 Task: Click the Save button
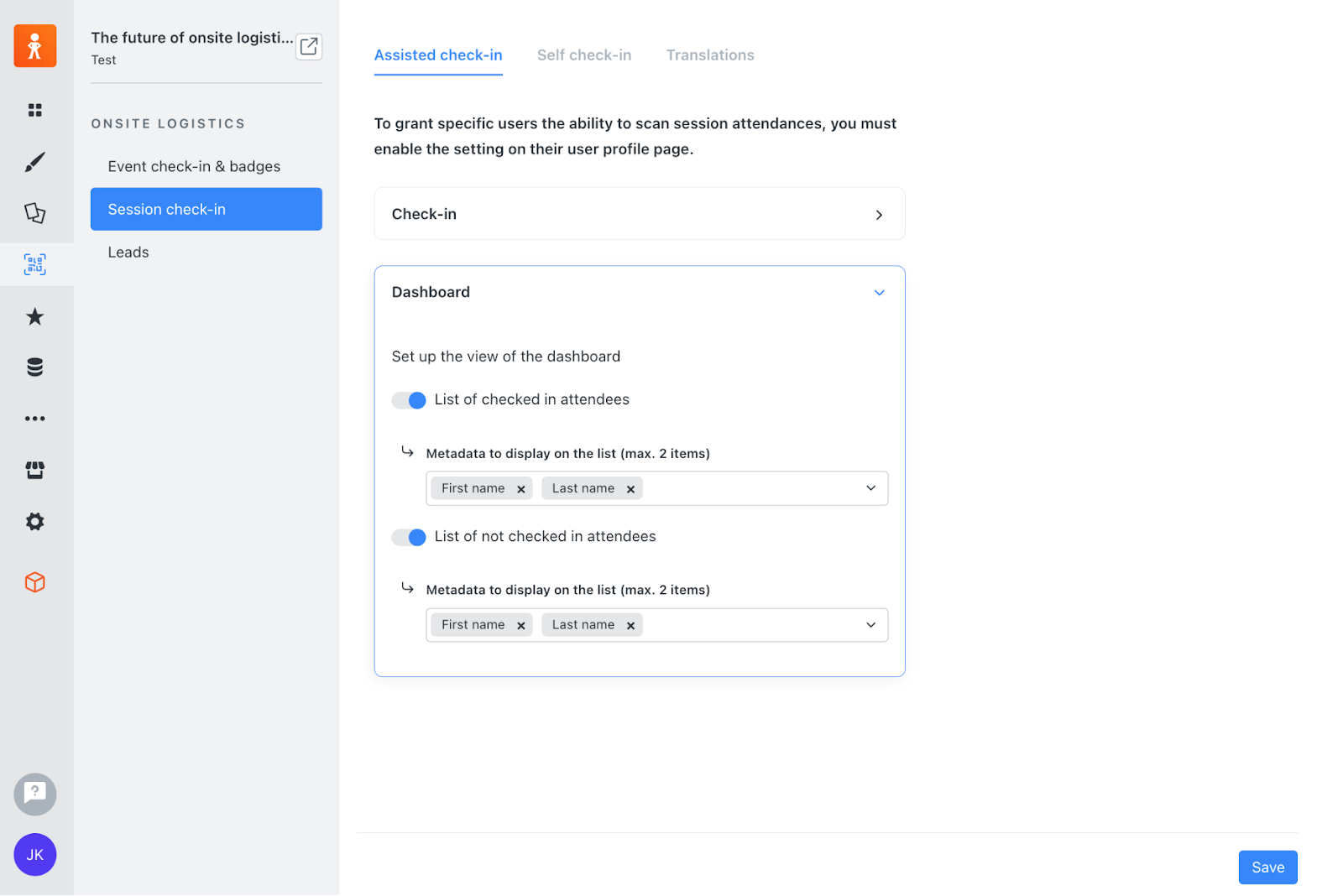coord(1267,867)
